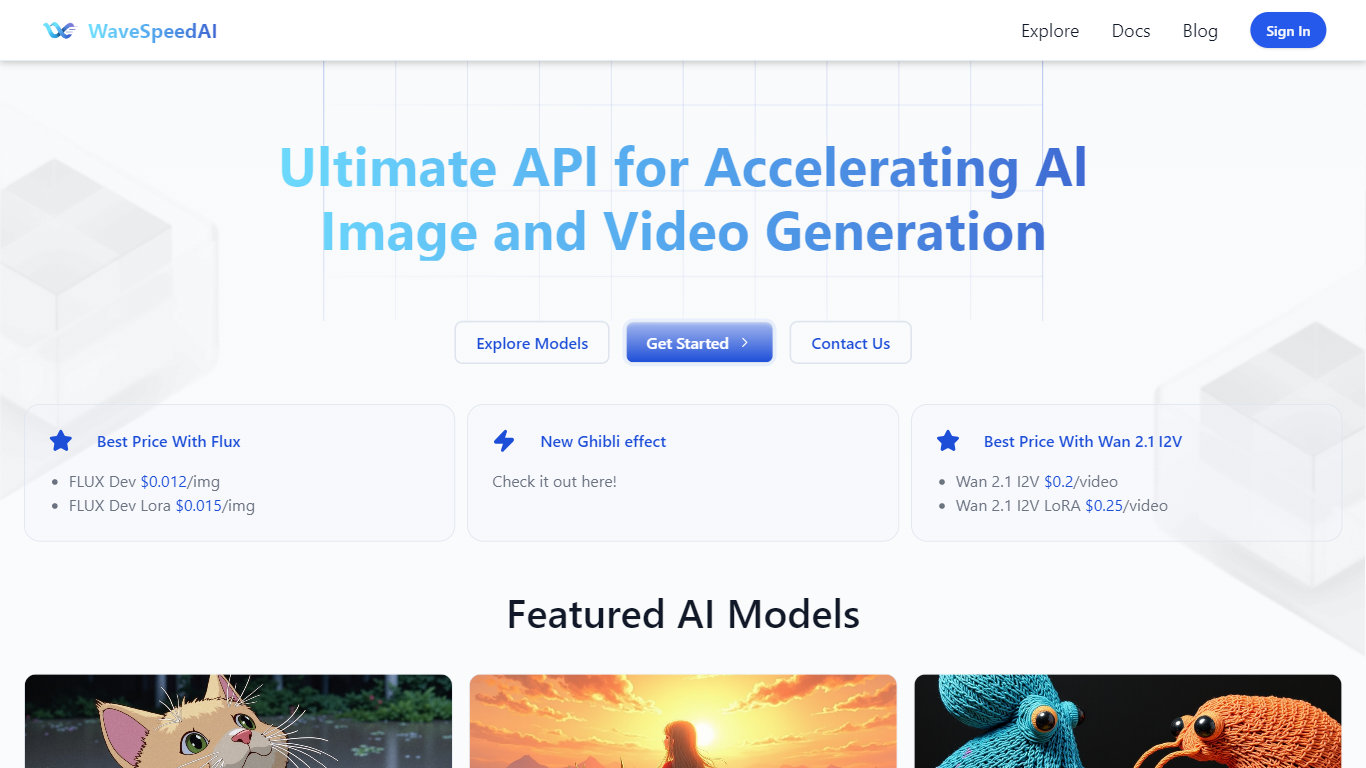Viewport: 1366px width, 768px height.
Task: Click the 'Ultimate API for Accelerating AI' headline
Action: pyautogui.click(x=683, y=166)
